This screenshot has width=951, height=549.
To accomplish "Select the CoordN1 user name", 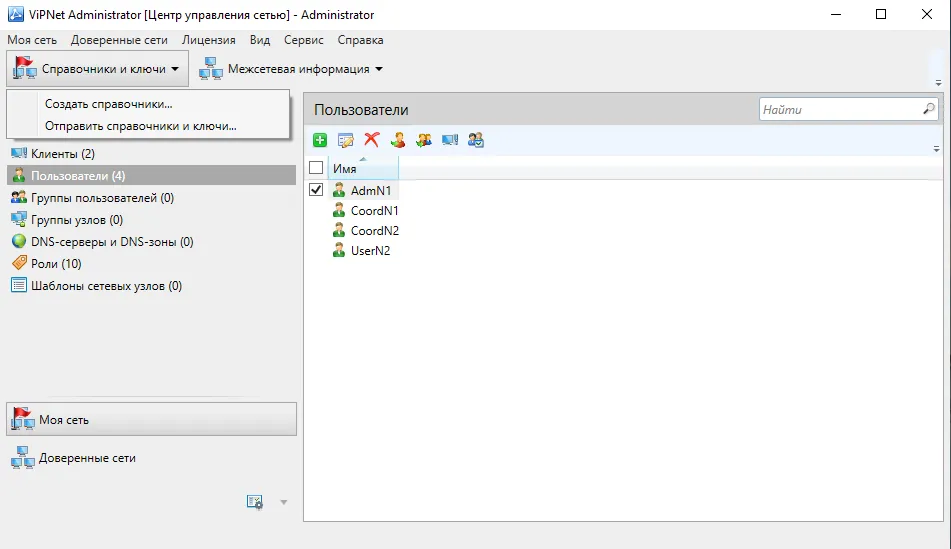I will point(374,211).
